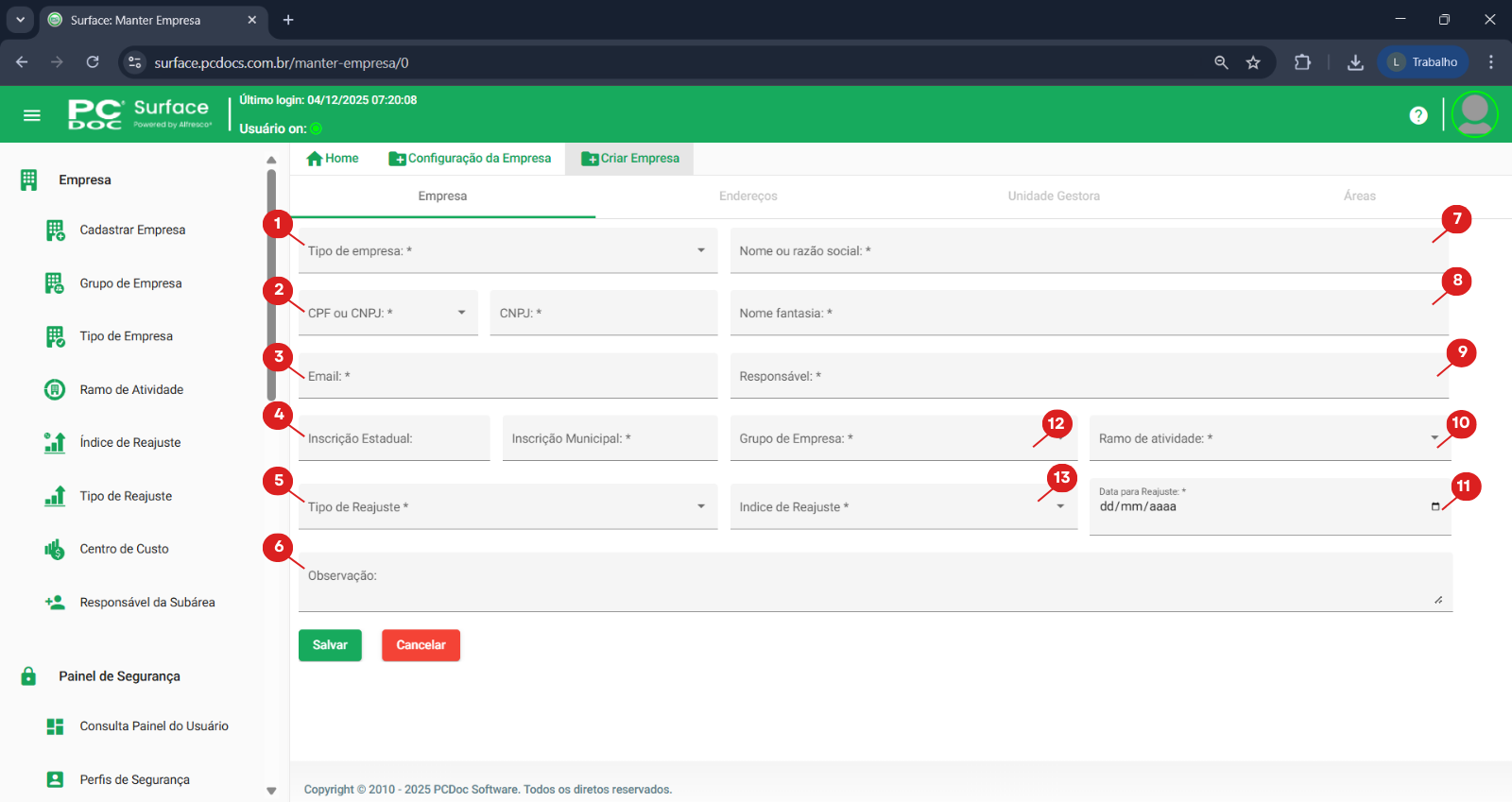This screenshot has width=1512, height=802.
Task: Click the help question mark icon
Action: (1417, 115)
